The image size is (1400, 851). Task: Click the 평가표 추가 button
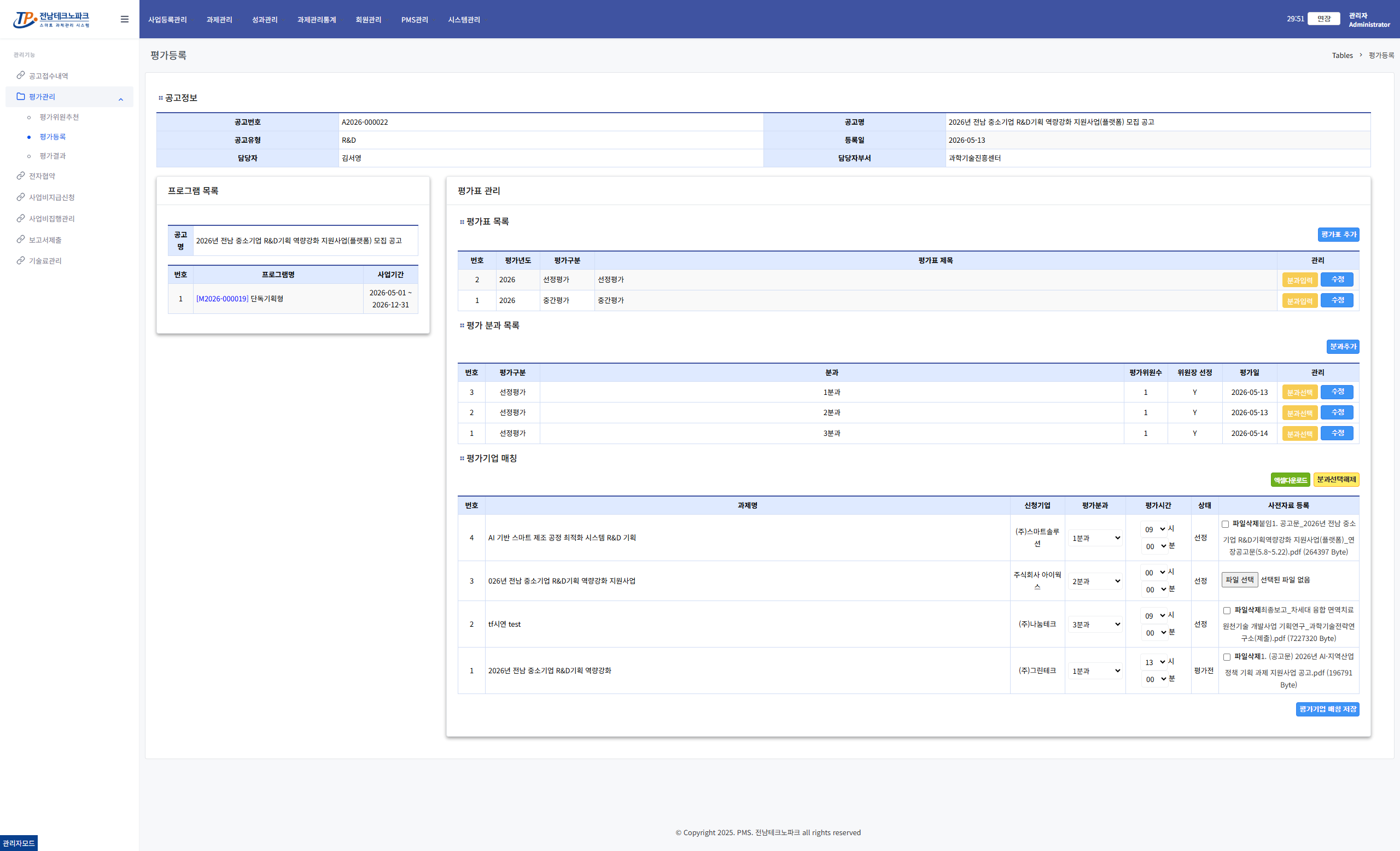point(1338,235)
